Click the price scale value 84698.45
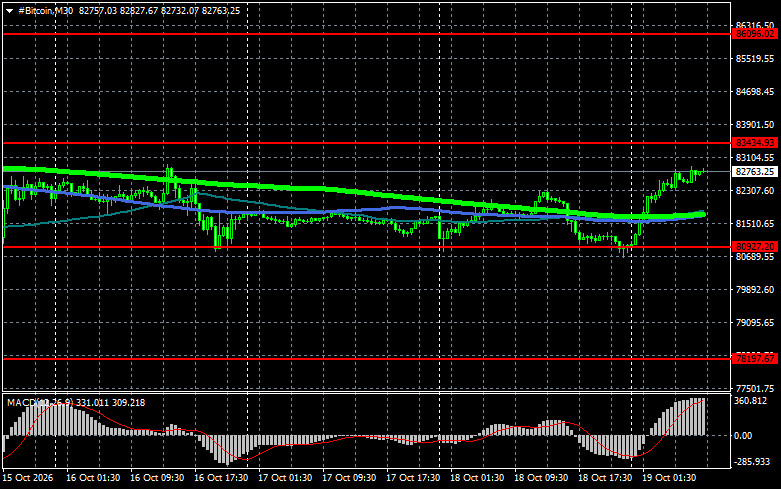 pyautogui.click(x=755, y=92)
